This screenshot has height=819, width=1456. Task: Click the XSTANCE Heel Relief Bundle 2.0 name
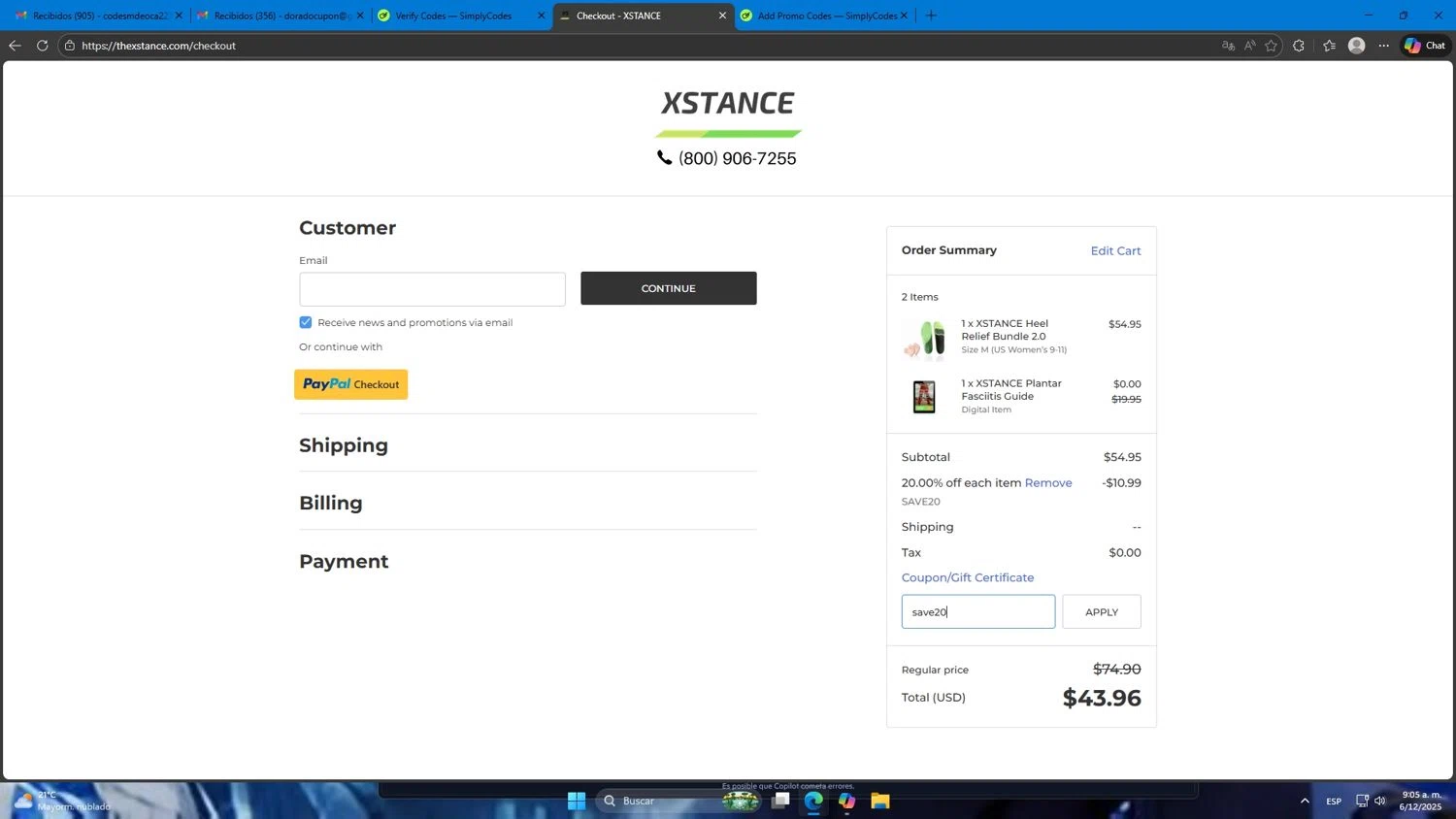coord(1005,330)
